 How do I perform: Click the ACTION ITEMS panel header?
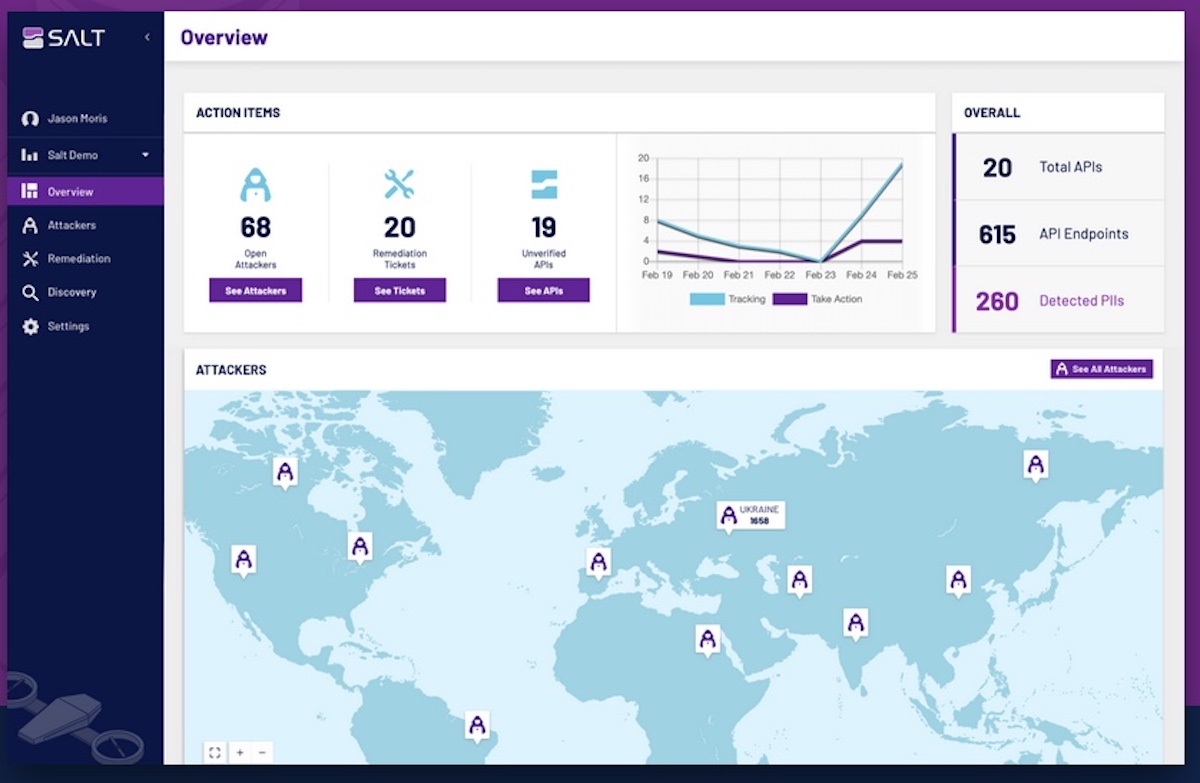point(238,113)
